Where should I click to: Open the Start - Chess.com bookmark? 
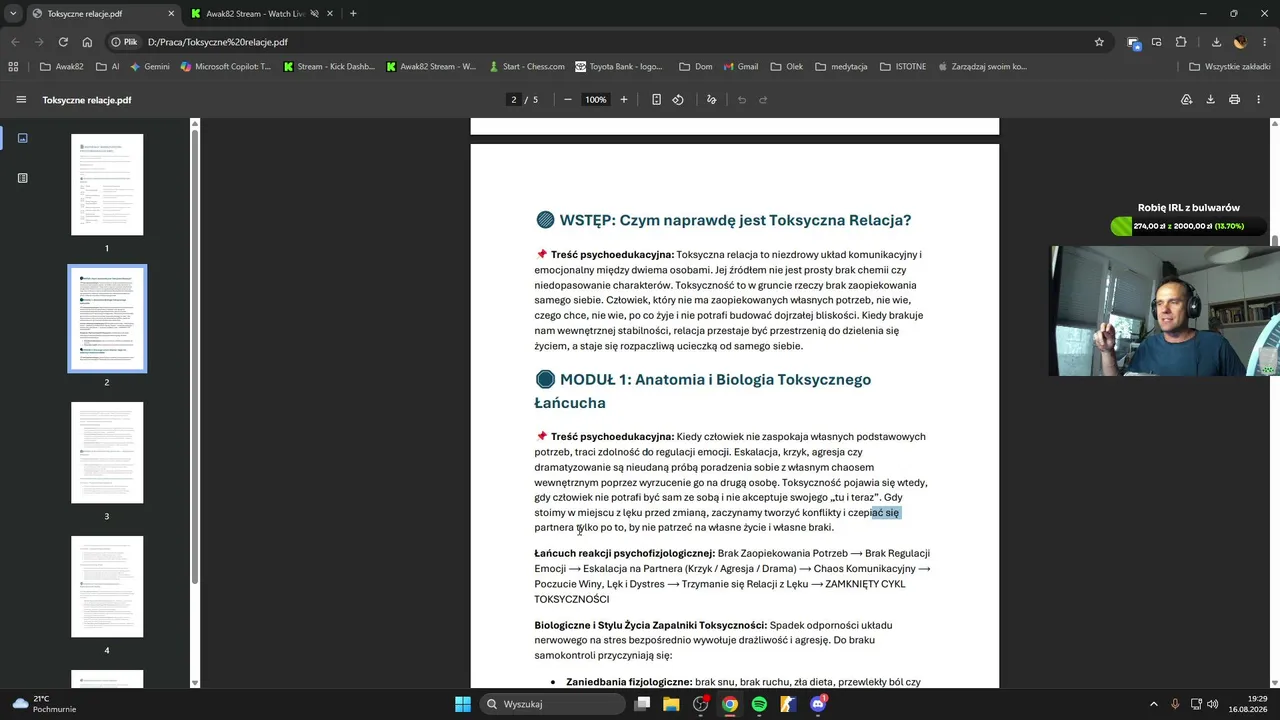(x=527, y=67)
